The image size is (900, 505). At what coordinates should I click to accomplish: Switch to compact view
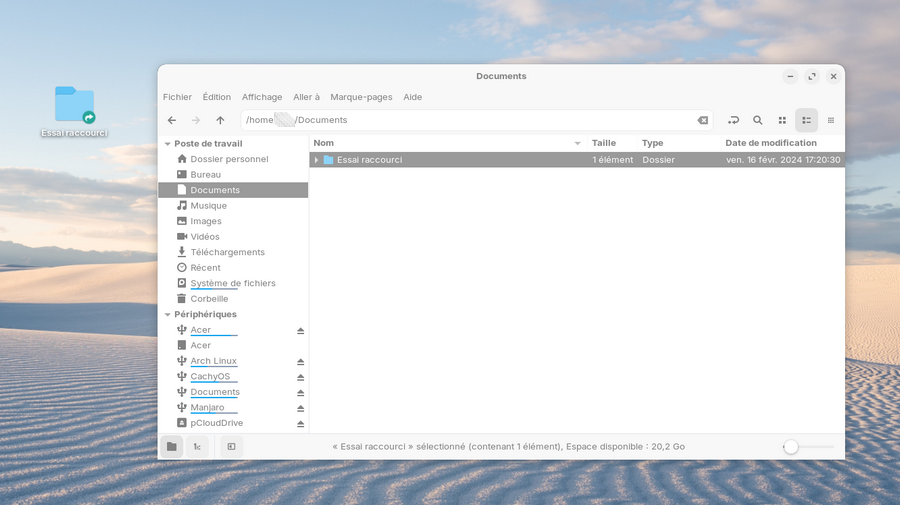coord(831,120)
